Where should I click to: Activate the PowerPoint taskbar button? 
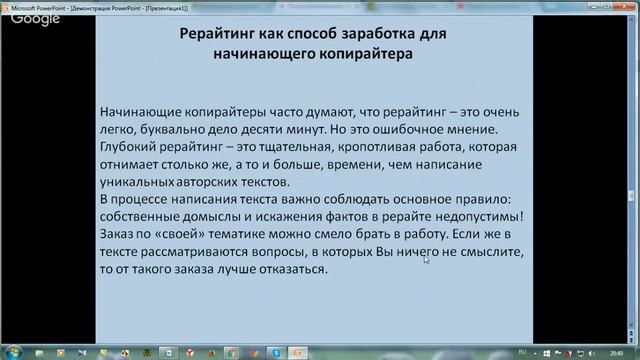298,353
